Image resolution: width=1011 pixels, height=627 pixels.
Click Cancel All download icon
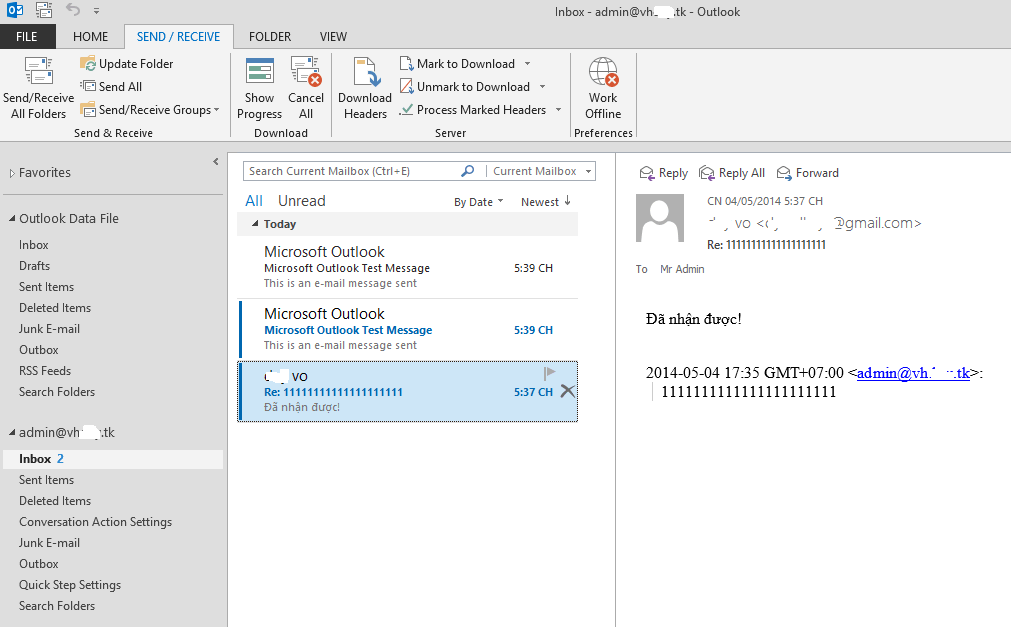(306, 73)
